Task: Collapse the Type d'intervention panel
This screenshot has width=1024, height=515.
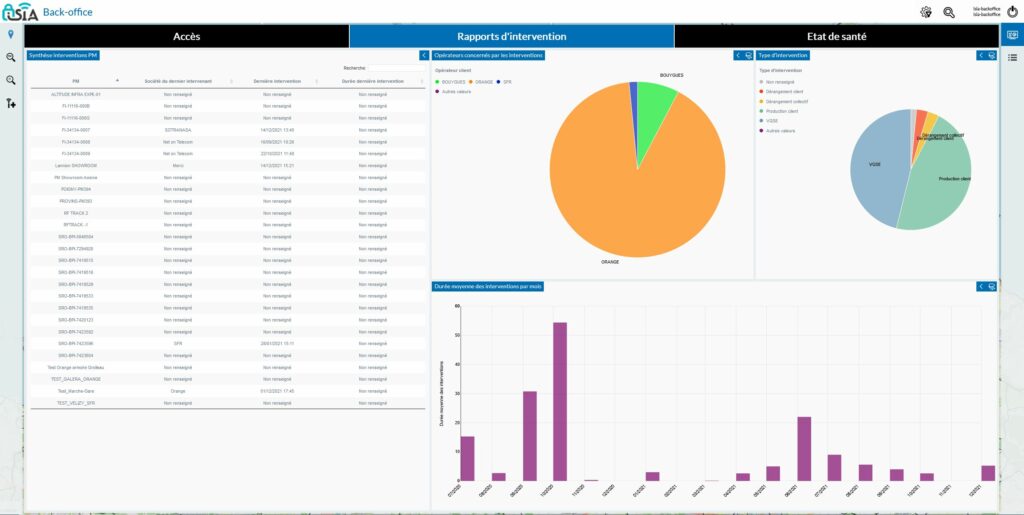Action: (x=981, y=55)
